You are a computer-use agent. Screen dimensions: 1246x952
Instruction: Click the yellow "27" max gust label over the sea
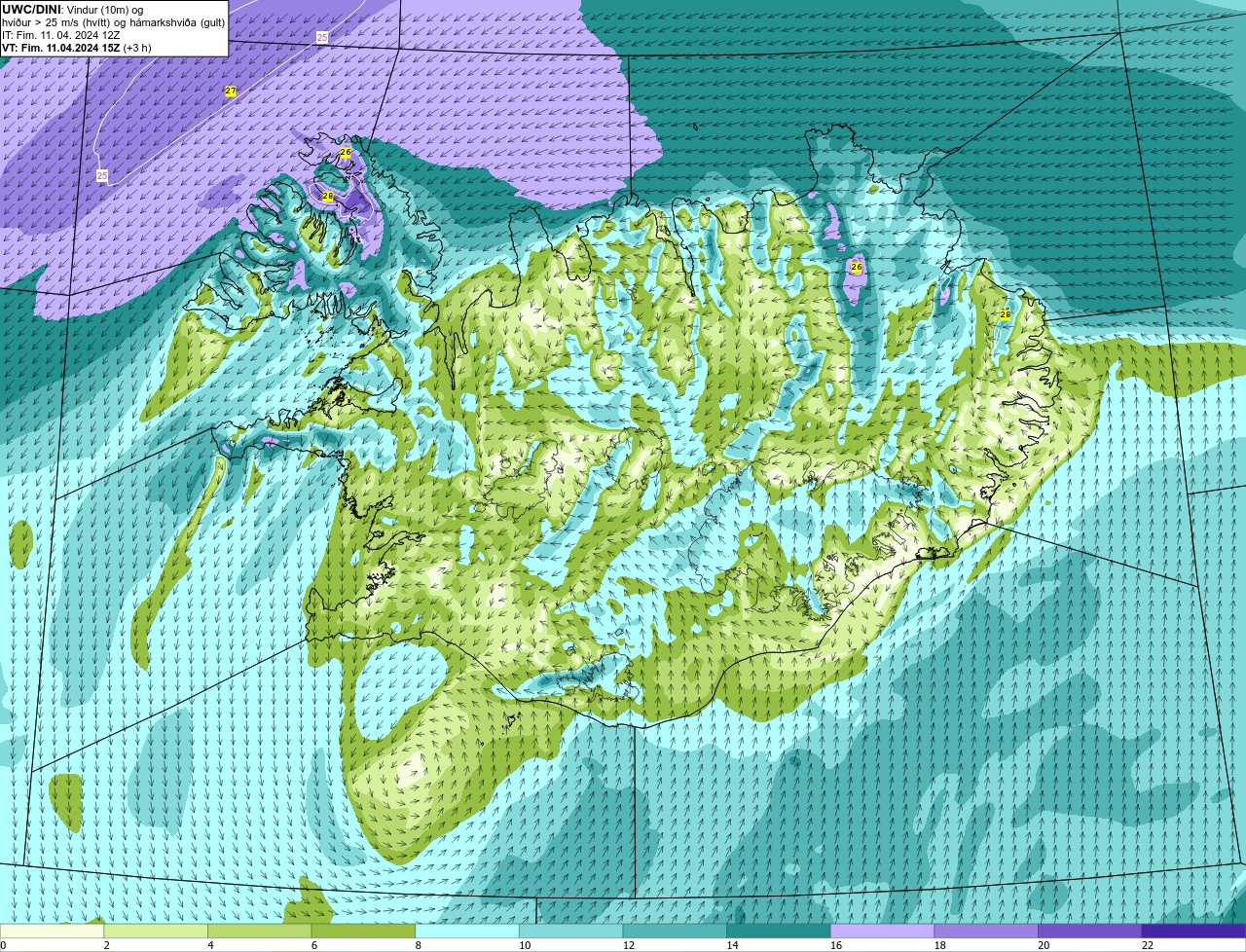pyautogui.click(x=231, y=91)
